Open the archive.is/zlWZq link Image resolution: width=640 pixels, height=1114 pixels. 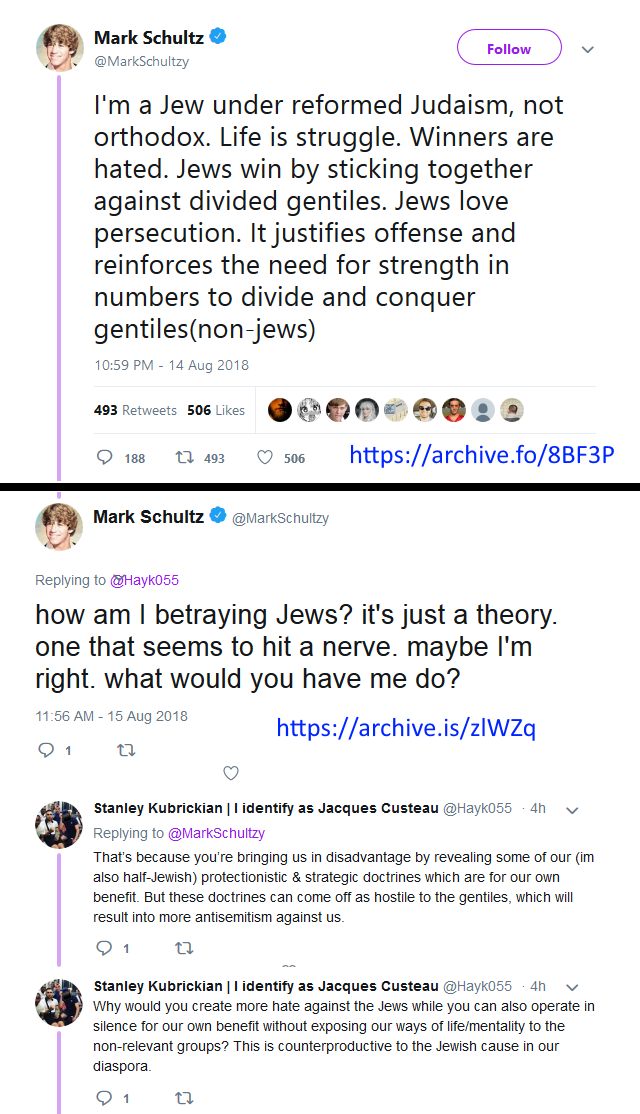[x=406, y=727]
